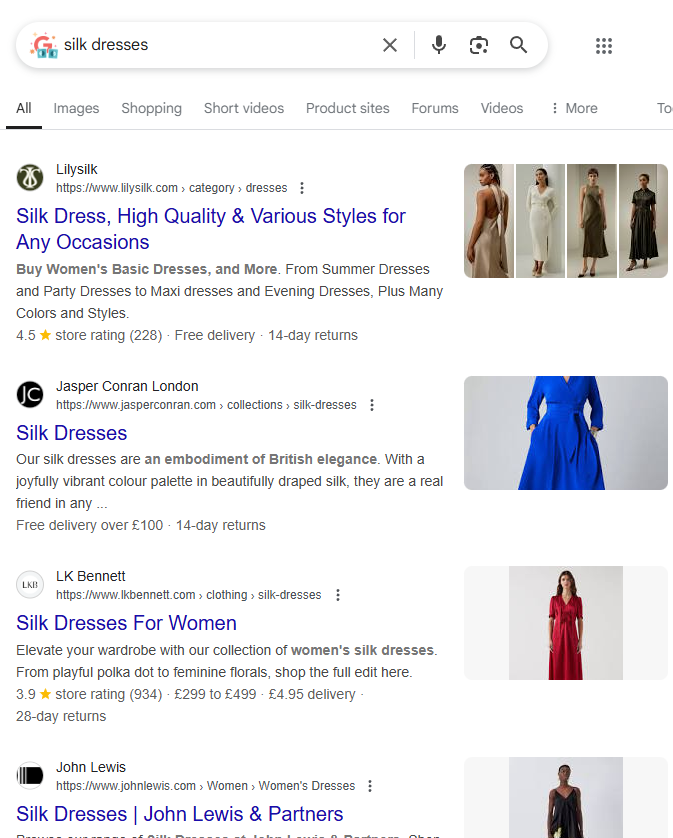Image resolution: width=673 pixels, height=838 pixels.
Task: Start voice search with microphone icon
Action: tap(439, 45)
